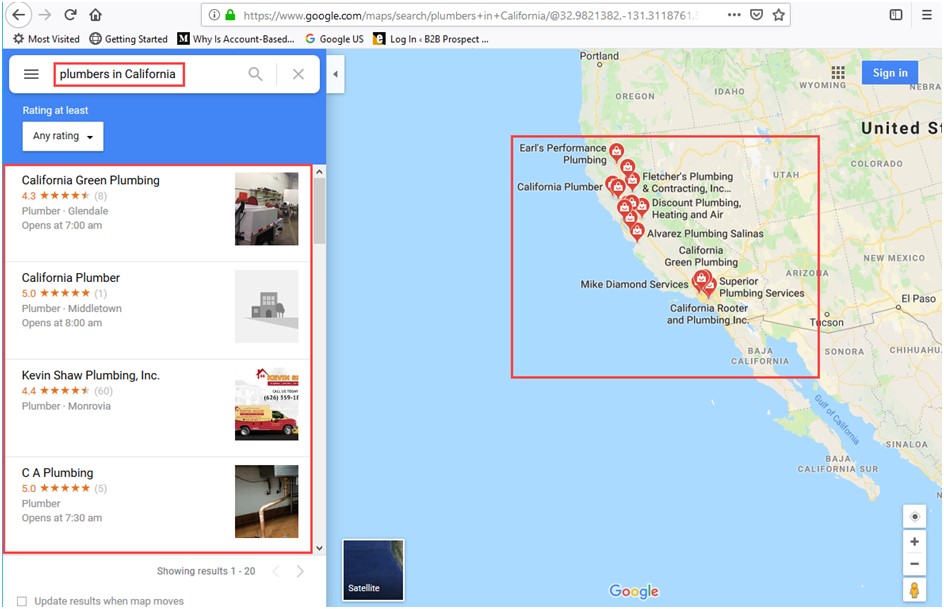The height and width of the screenshot is (609, 944).
Task: Click results scrollbar down arrow
Action: click(x=319, y=548)
